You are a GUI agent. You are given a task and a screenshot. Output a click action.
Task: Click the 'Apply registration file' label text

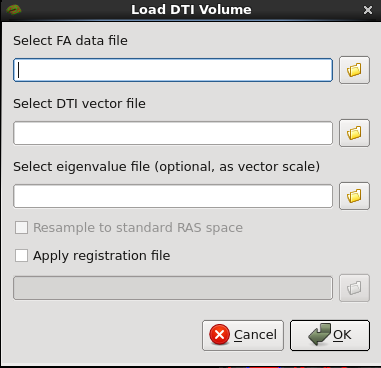tap(102, 256)
